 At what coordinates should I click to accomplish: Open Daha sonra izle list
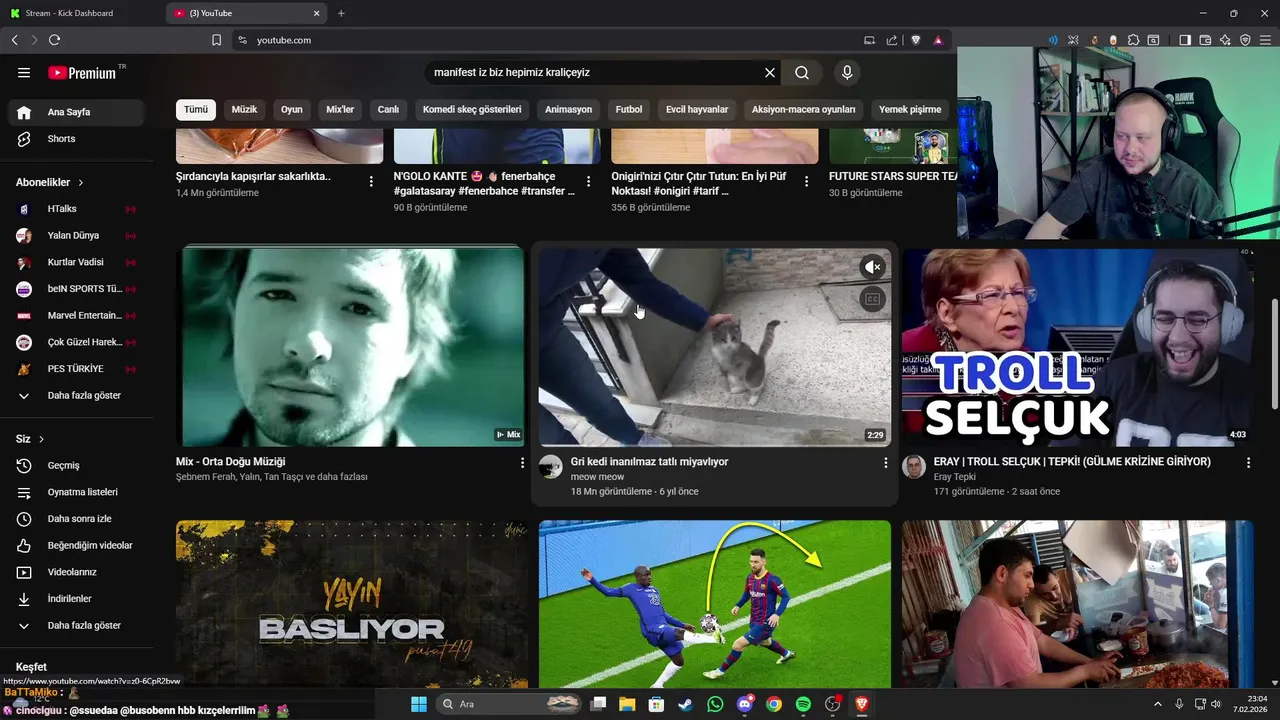[76, 519]
